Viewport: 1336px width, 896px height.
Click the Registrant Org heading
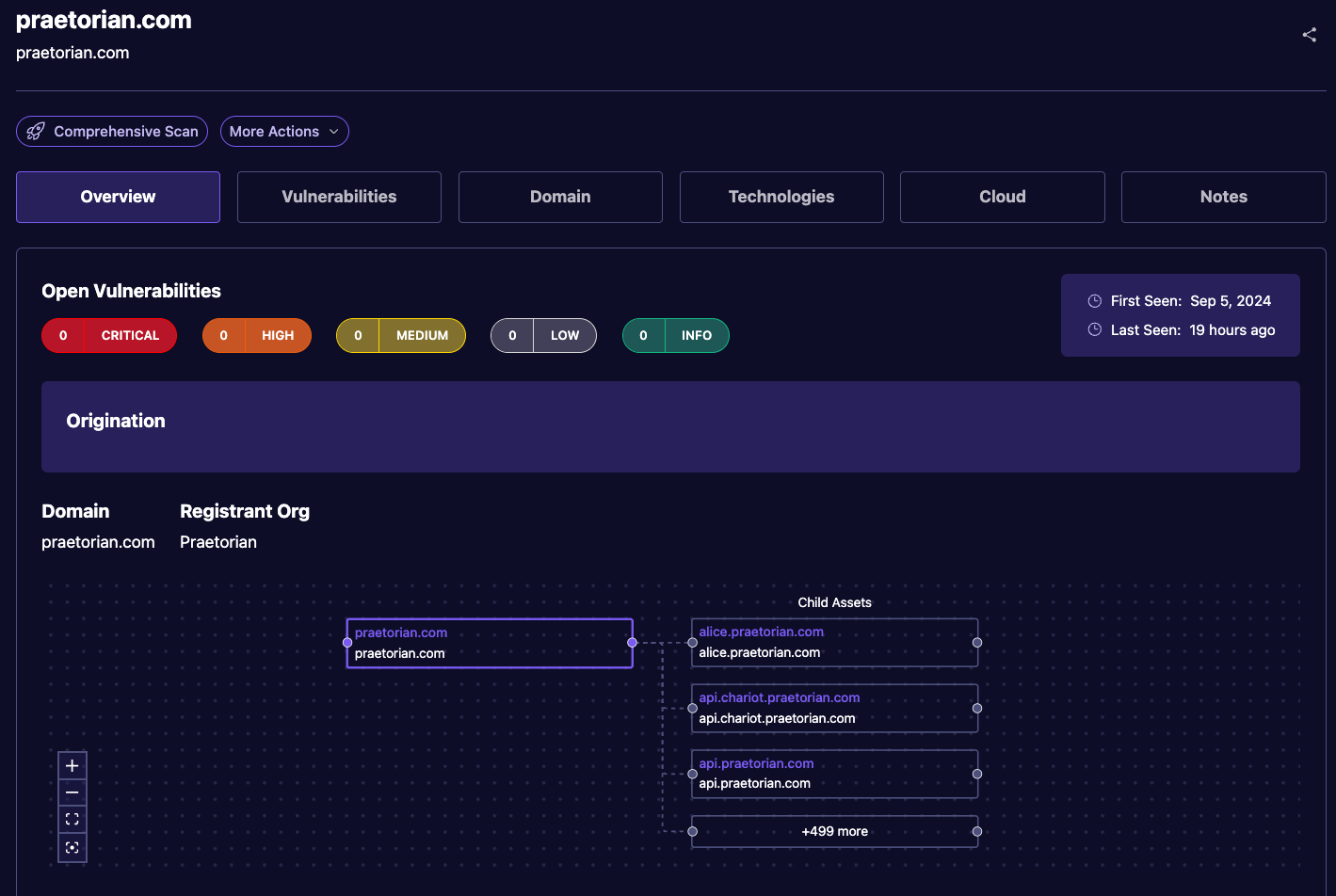[x=245, y=511]
